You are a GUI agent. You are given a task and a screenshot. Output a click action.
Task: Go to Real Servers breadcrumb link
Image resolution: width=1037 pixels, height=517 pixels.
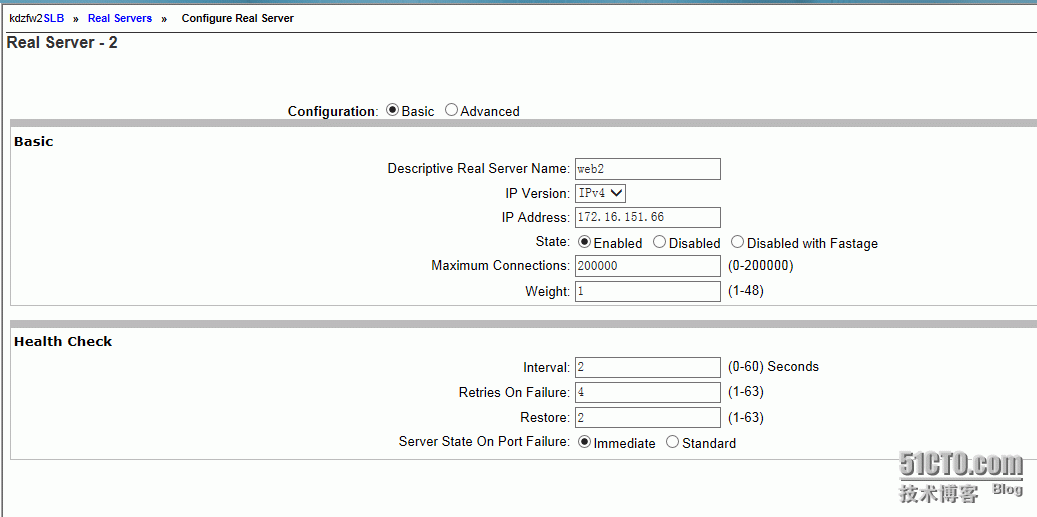pos(120,19)
